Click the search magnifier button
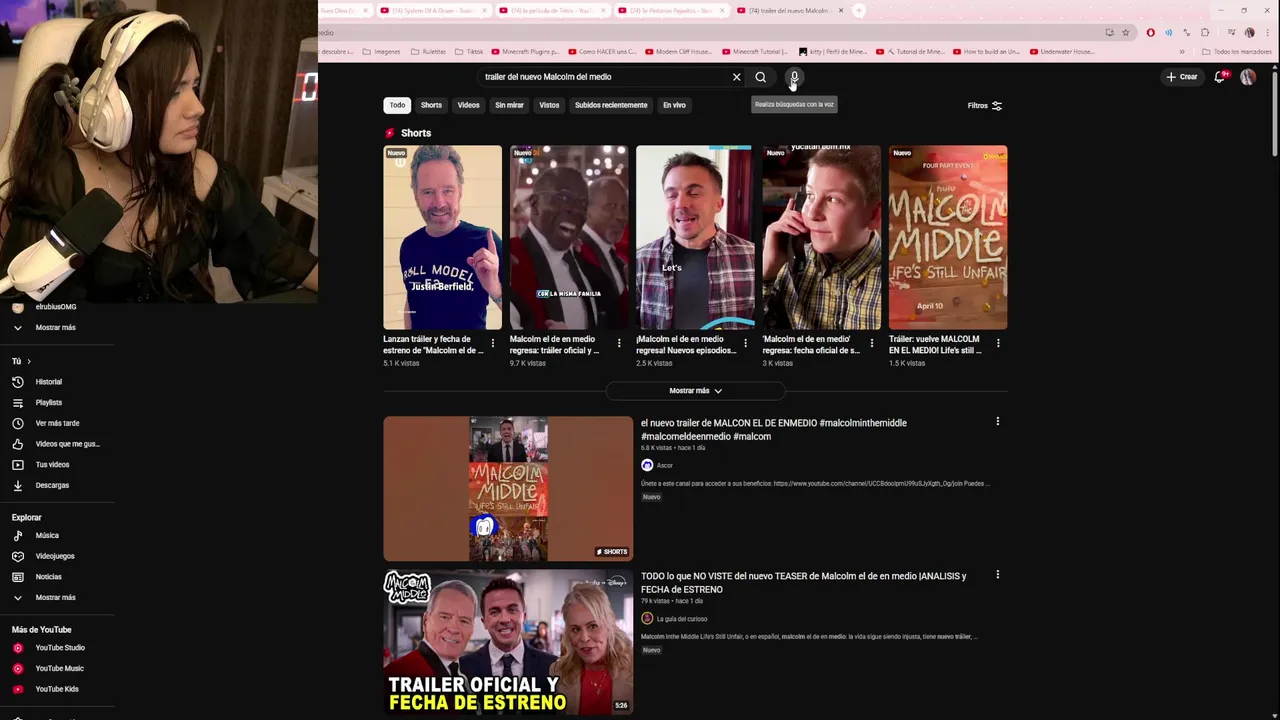1280x720 pixels. coord(761,77)
